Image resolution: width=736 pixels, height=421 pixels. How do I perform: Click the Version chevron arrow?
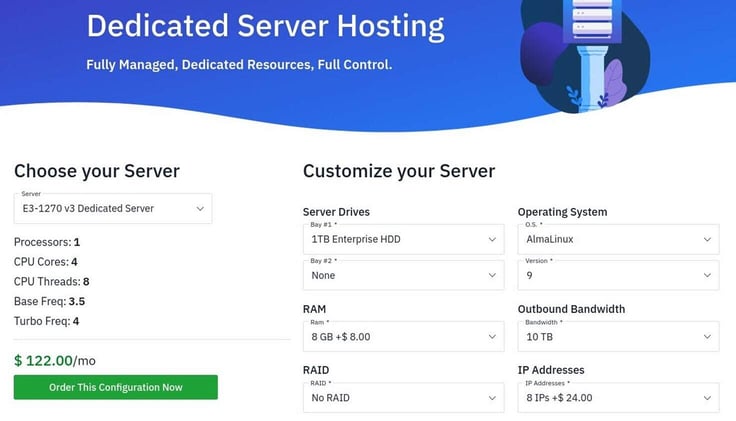(707, 276)
